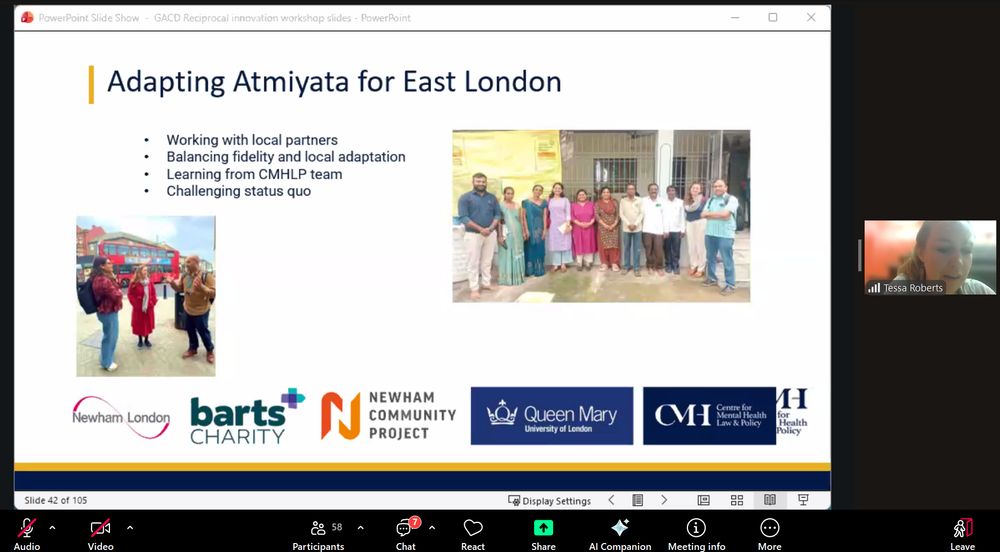This screenshot has width=1000, height=552.
Task: Click the Barts Charity logo
Action: 247,416
